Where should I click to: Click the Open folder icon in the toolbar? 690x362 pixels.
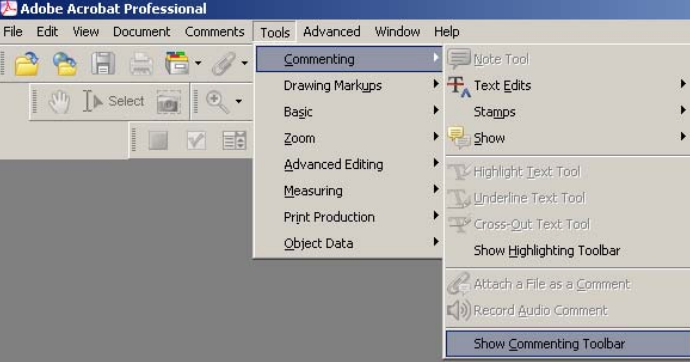point(26,64)
